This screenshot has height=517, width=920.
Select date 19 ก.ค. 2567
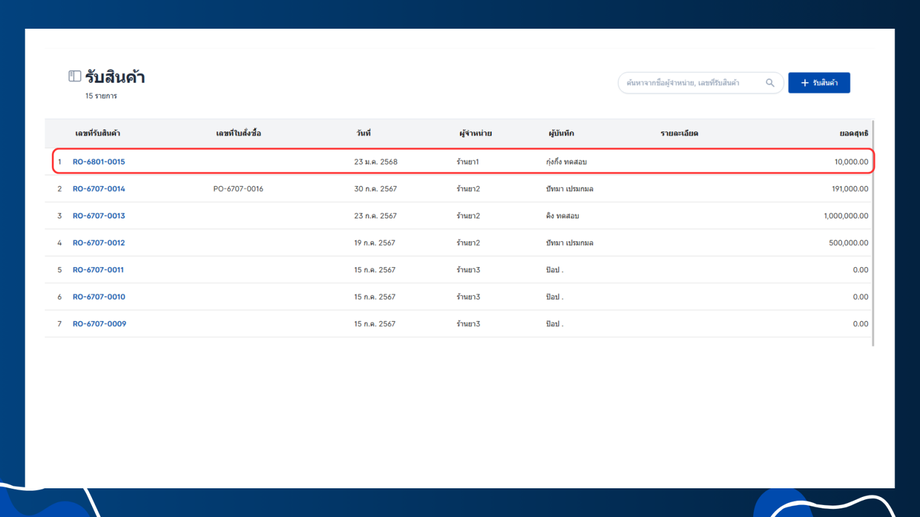374,243
